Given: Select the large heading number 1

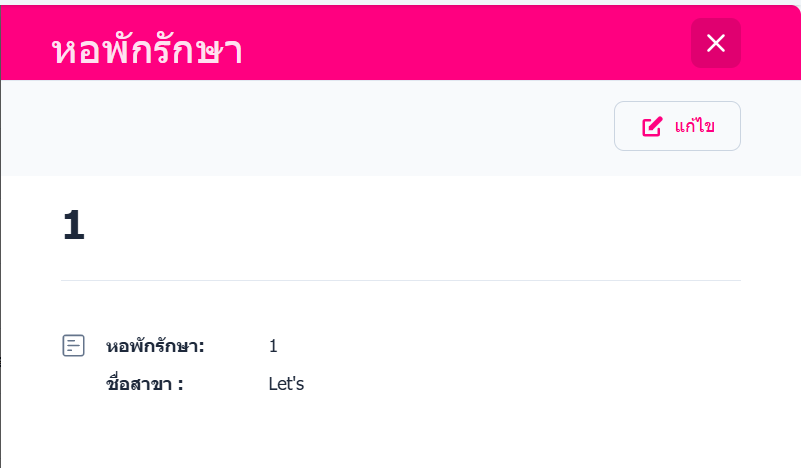Looking at the screenshot, I should tap(73, 225).
